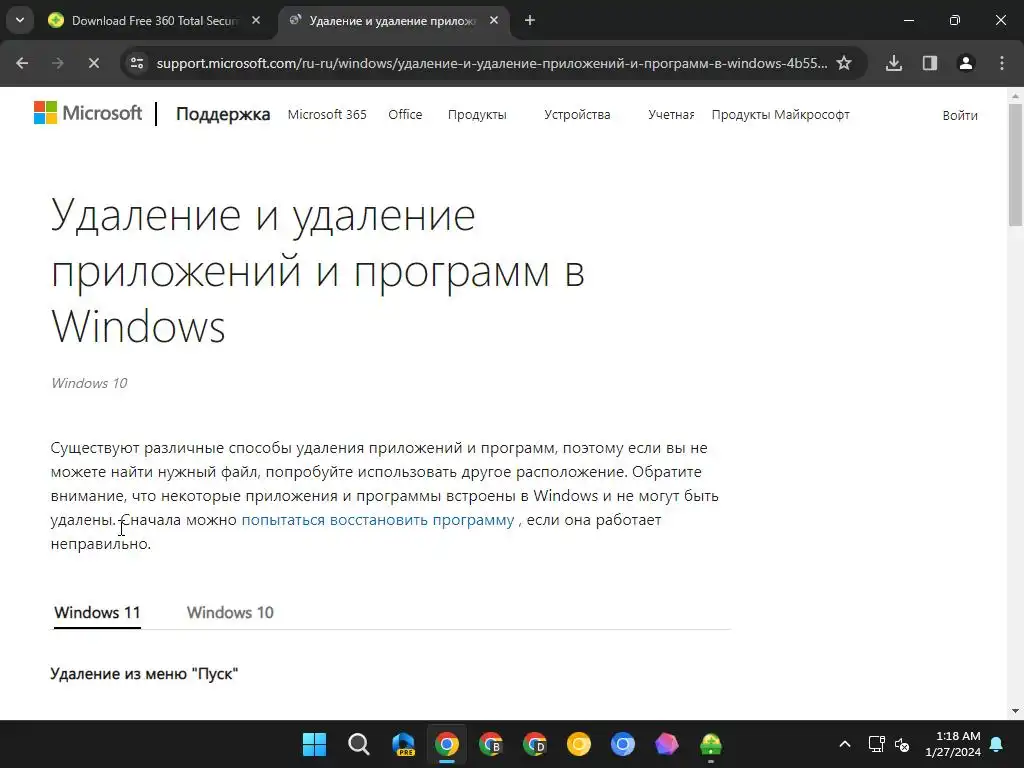The width and height of the screenshot is (1024, 768).
Task: Click the Войти sign-in link
Action: pyautogui.click(x=960, y=116)
